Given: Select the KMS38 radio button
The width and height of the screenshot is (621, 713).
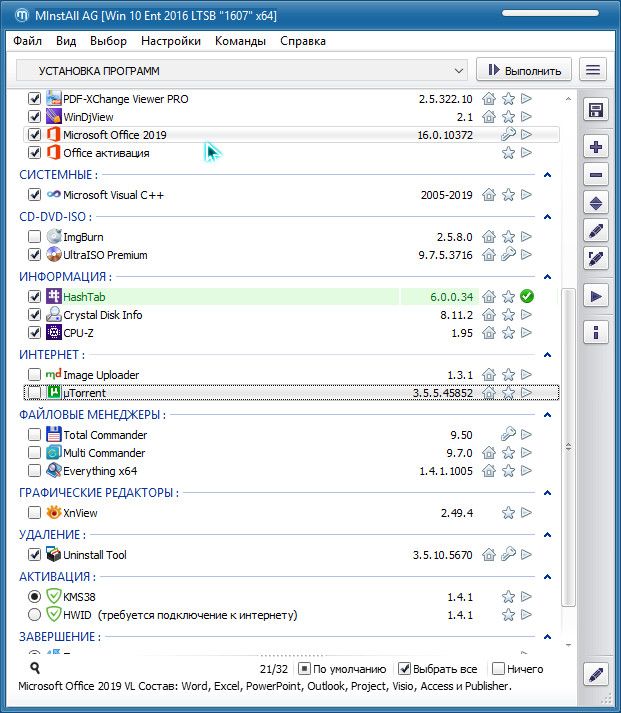Looking at the screenshot, I should [35, 597].
